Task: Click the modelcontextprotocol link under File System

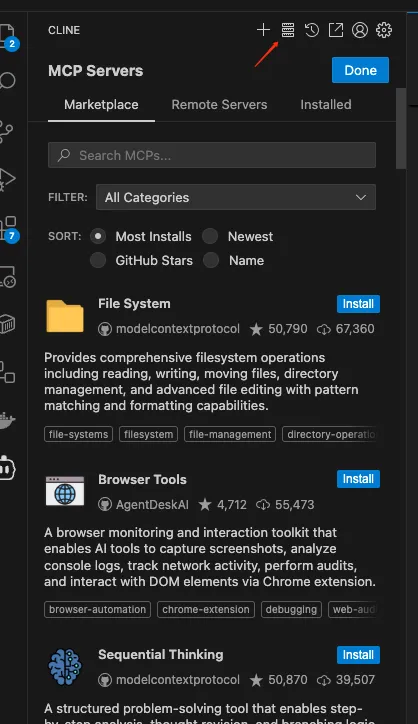Action: pyautogui.click(x=178, y=329)
